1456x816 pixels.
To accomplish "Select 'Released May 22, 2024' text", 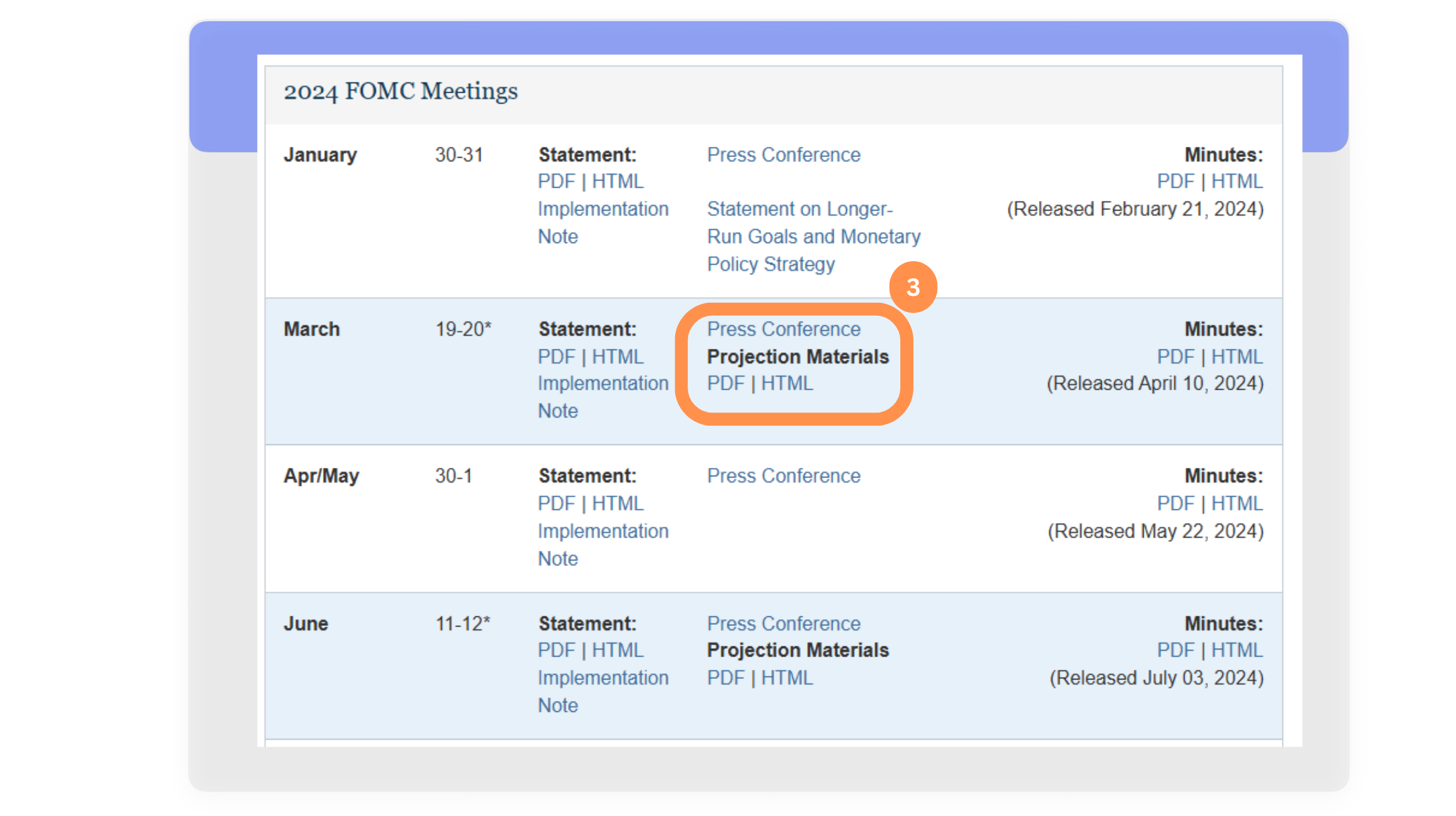I will (x=1156, y=531).
